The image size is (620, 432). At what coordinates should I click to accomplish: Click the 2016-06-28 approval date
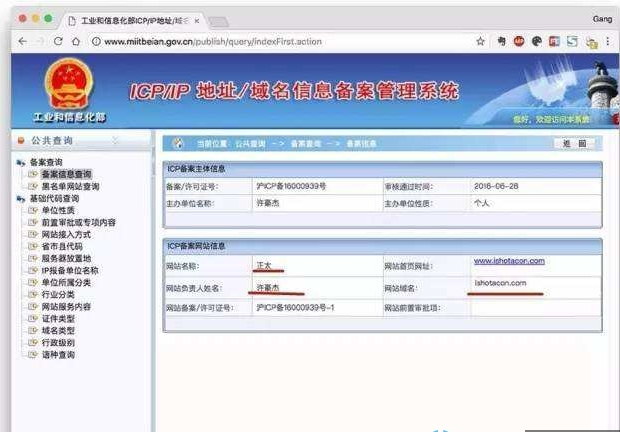click(496, 186)
